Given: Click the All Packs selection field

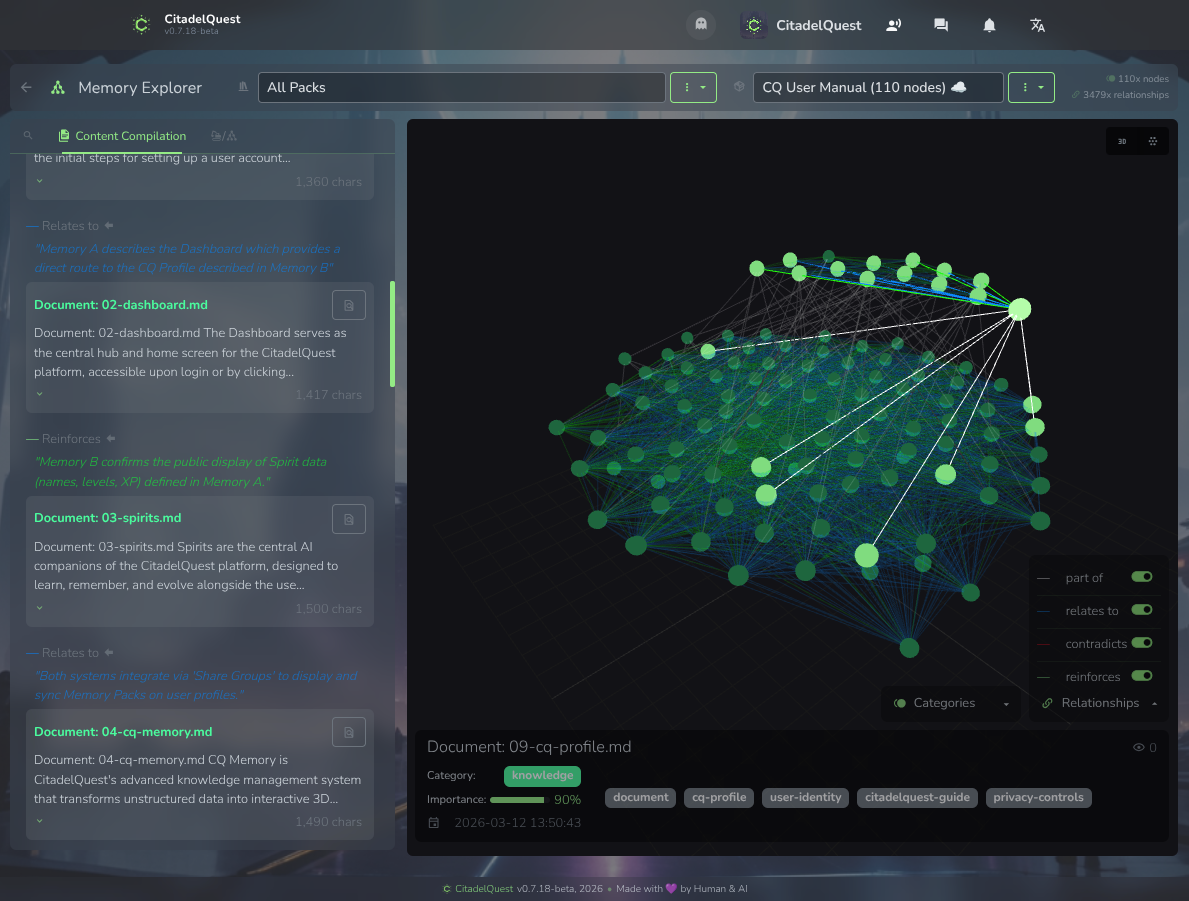Looking at the screenshot, I should click(x=461, y=87).
